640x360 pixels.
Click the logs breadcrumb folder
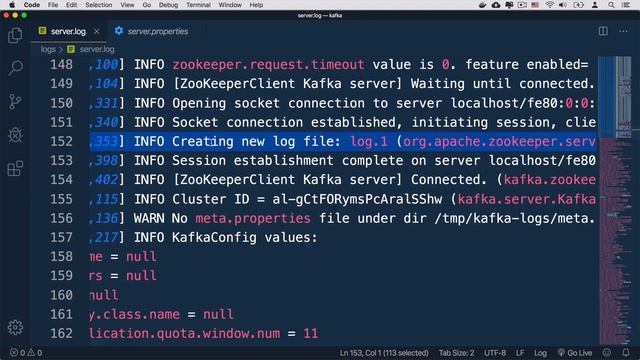(x=48, y=49)
